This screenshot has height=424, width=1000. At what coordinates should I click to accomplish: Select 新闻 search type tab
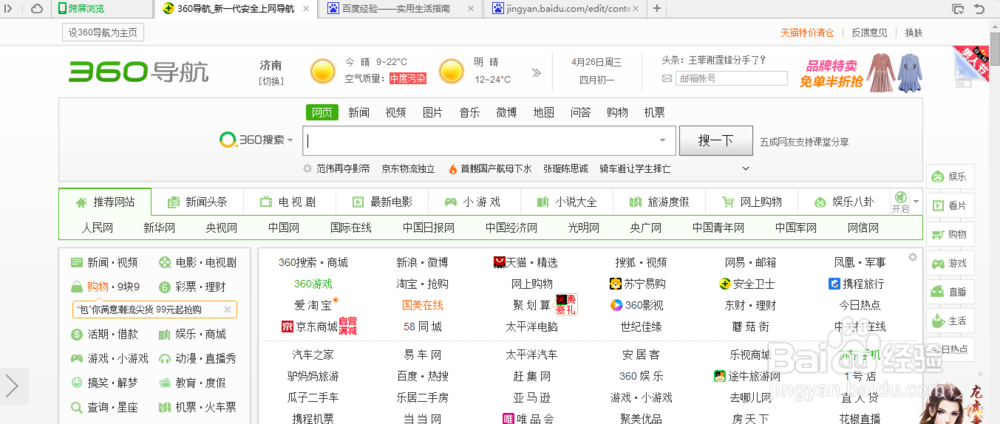coord(359,113)
